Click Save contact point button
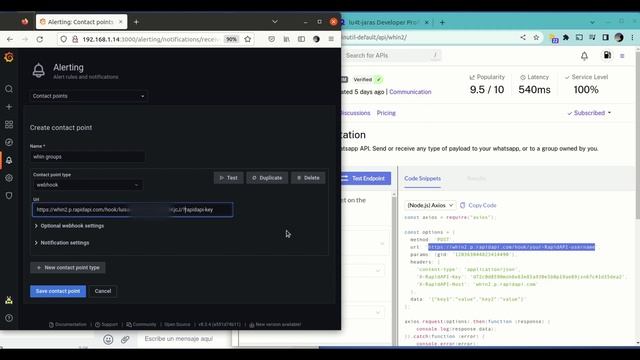 (58, 291)
